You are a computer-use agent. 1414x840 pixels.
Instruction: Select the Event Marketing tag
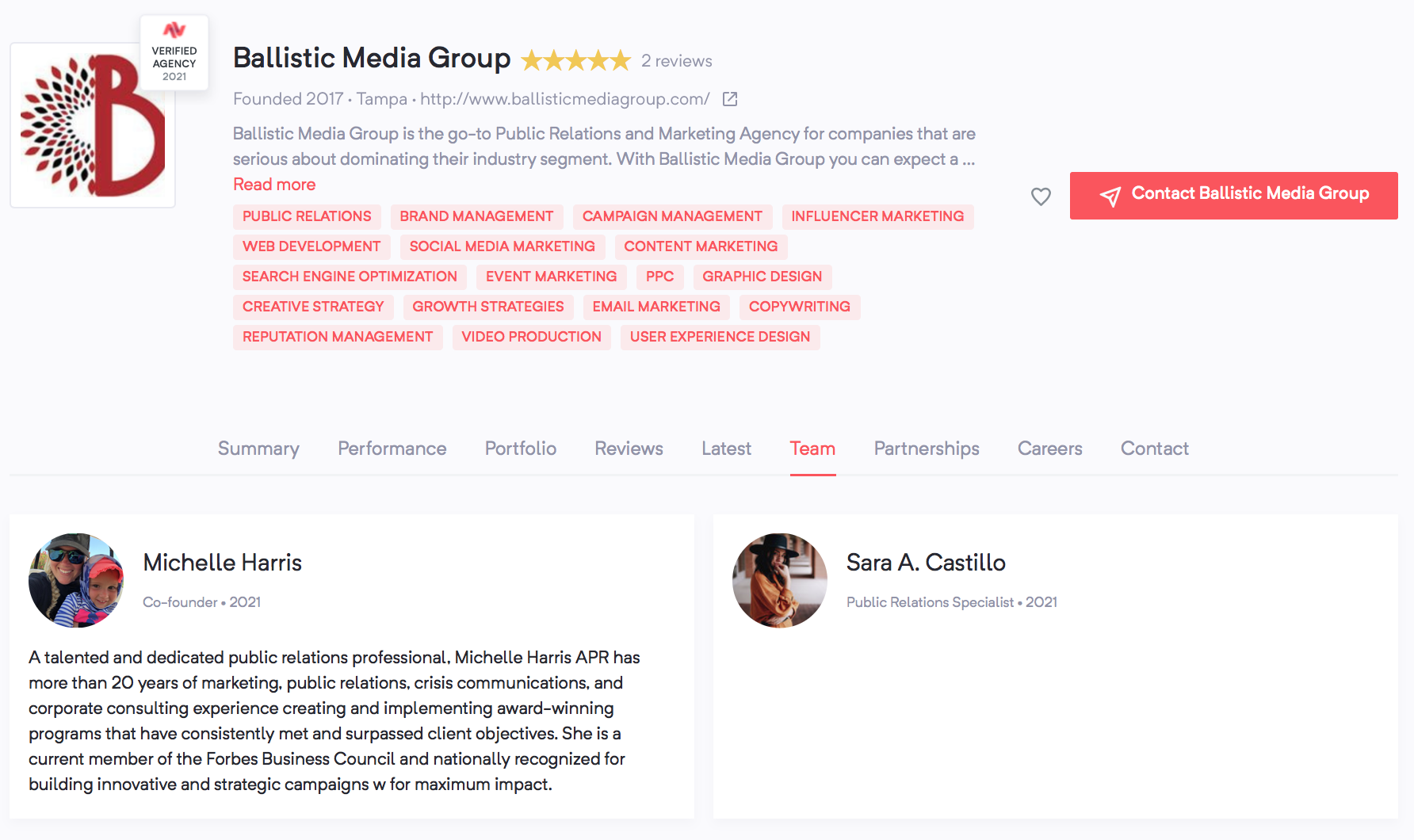552,277
